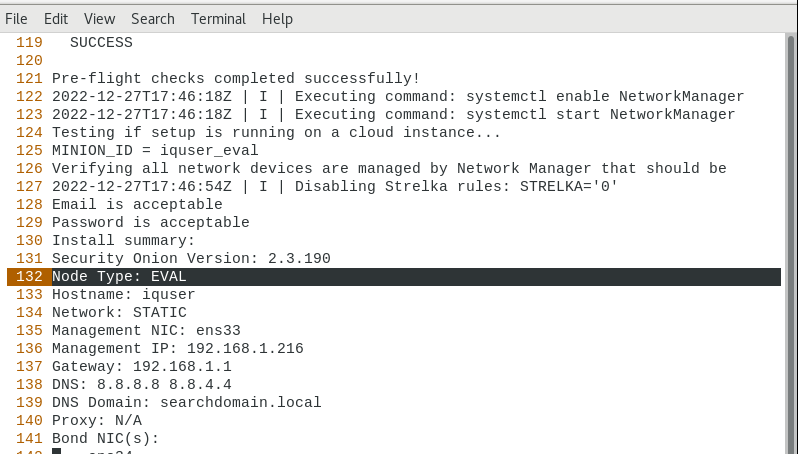Click the vertical scrollbar in the terminal

791,244
